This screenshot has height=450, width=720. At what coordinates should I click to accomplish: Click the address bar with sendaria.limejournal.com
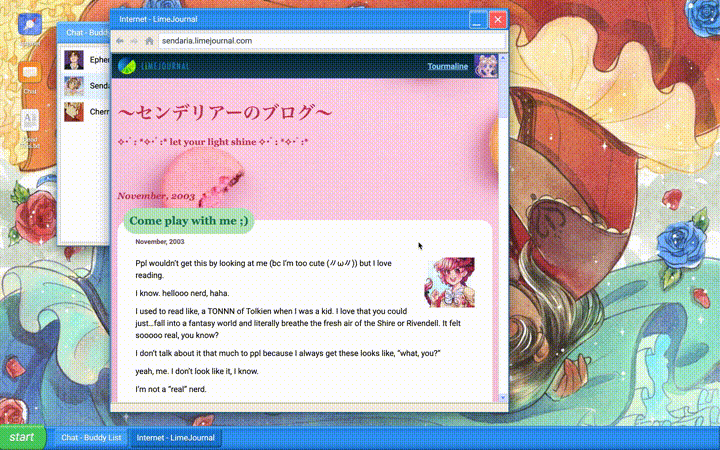click(x=332, y=41)
